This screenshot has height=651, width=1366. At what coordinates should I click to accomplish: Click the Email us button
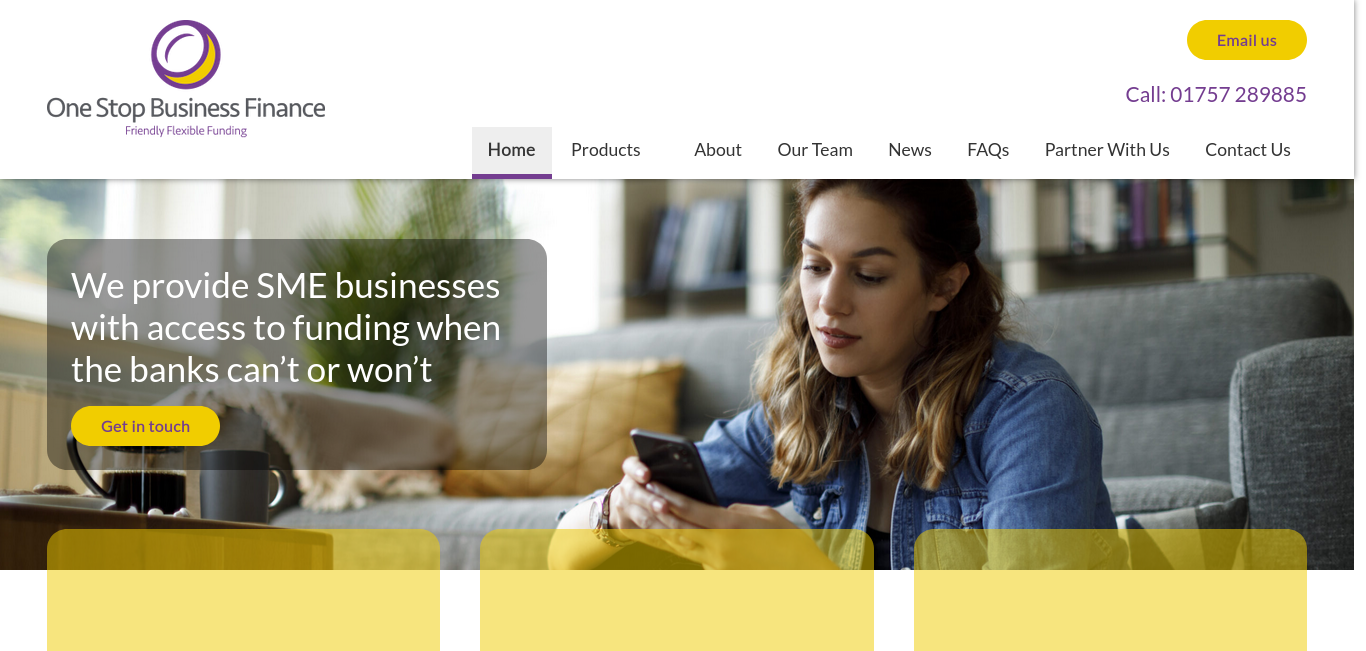coord(1246,40)
